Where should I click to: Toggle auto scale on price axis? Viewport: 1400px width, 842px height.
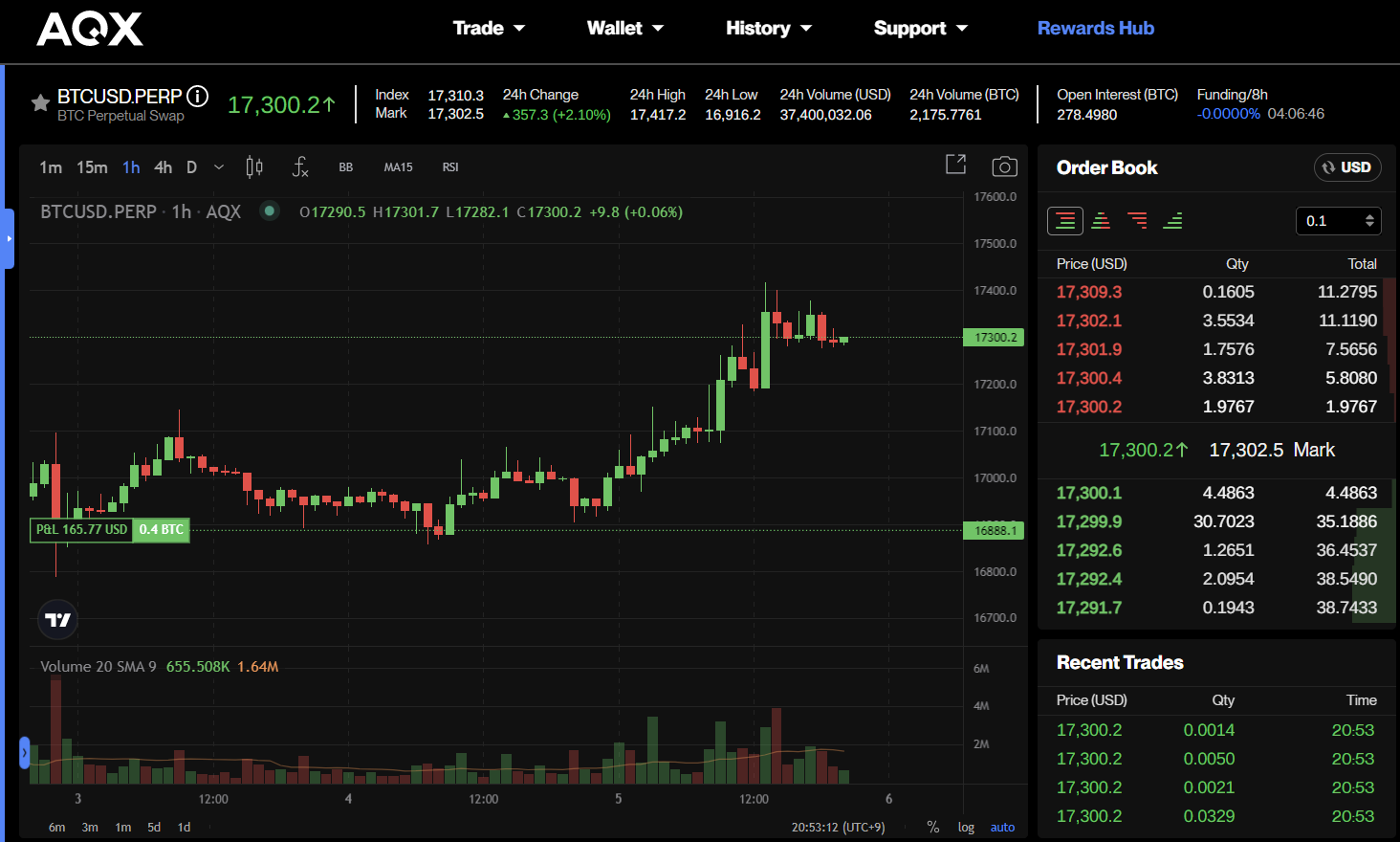coord(1002,828)
